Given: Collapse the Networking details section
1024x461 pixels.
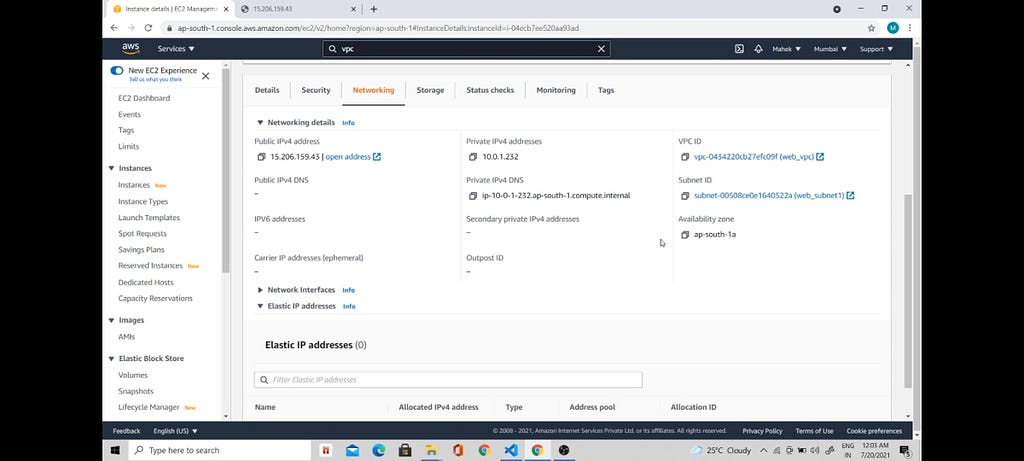Looking at the screenshot, I should pyautogui.click(x=260, y=122).
